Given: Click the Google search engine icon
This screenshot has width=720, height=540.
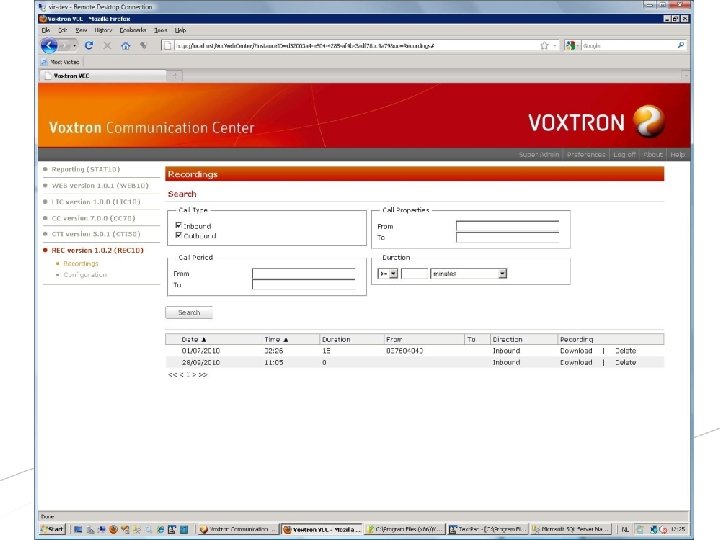Looking at the screenshot, I should (x=570, y=45).
